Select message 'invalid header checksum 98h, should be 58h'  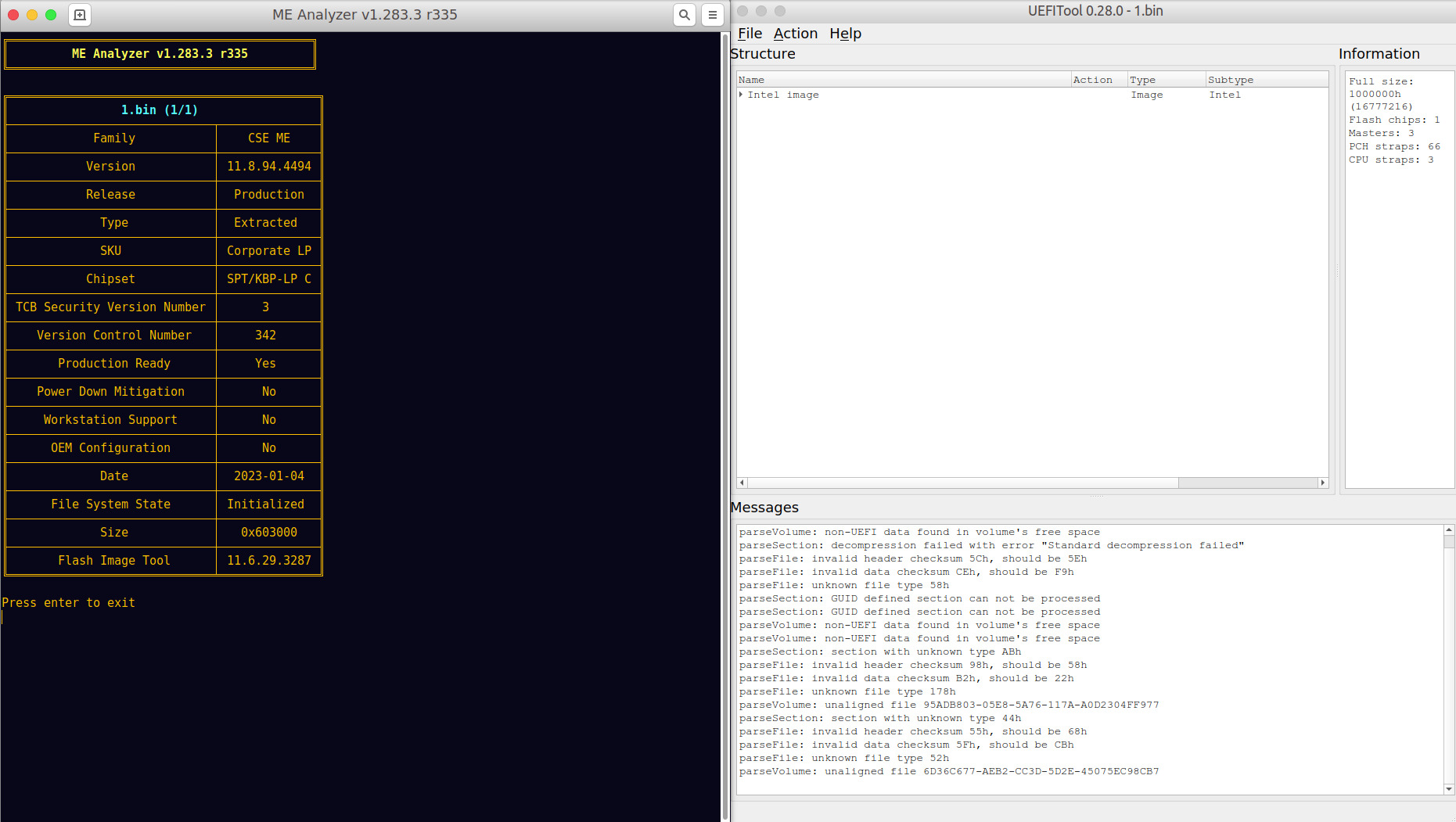[x=913, y=665]
